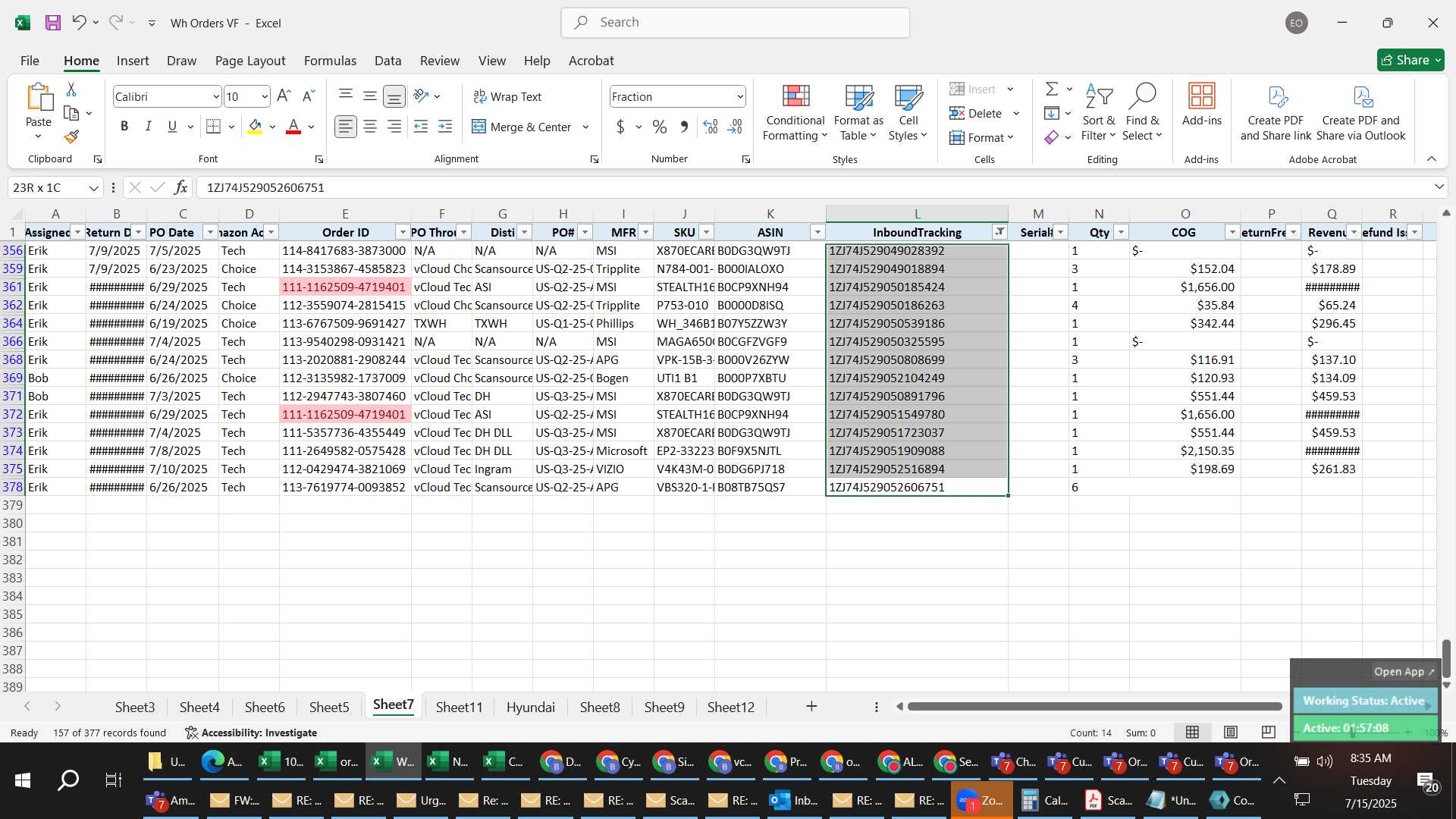Click the Decrease Indent icon
The height and width of the screenshot is (819, 1456).
click(x=421, y=127)
